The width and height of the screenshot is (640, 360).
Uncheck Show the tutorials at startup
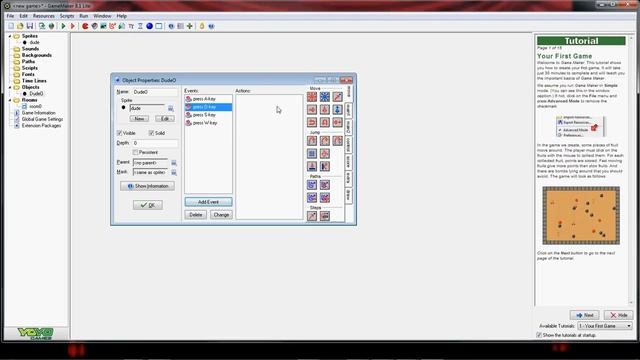[539, 335]
